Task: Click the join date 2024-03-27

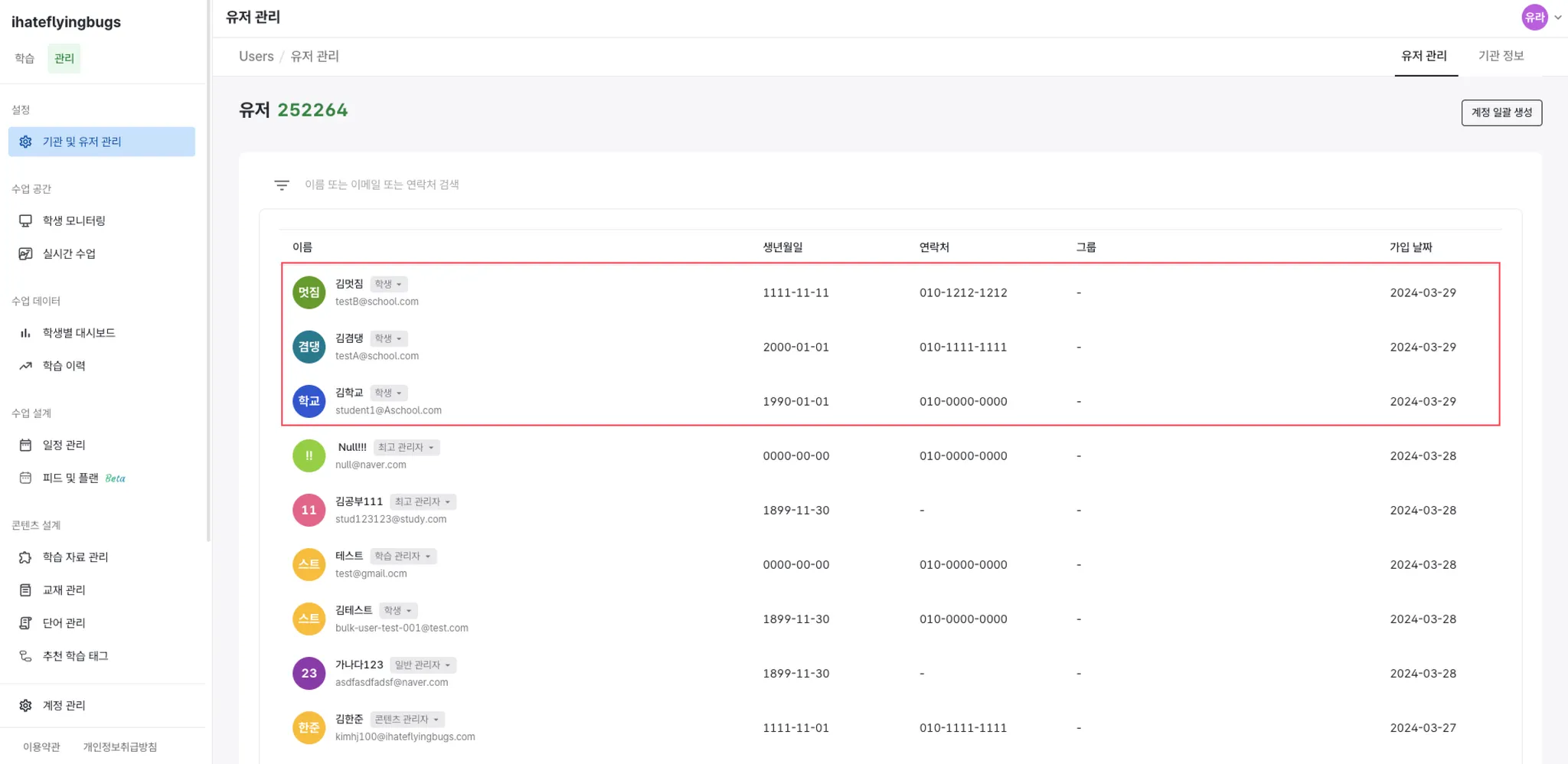Action: click(x=1423, y=727)
